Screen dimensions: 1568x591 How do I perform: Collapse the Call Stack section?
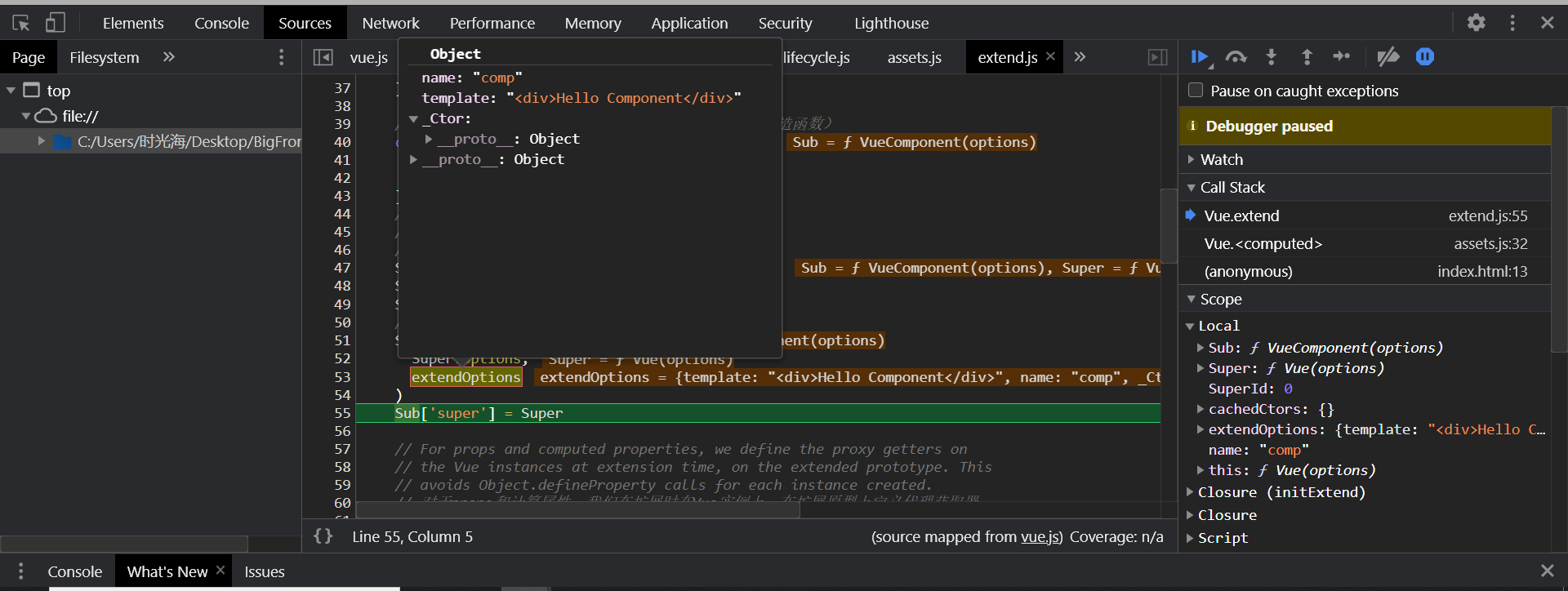1192,188
